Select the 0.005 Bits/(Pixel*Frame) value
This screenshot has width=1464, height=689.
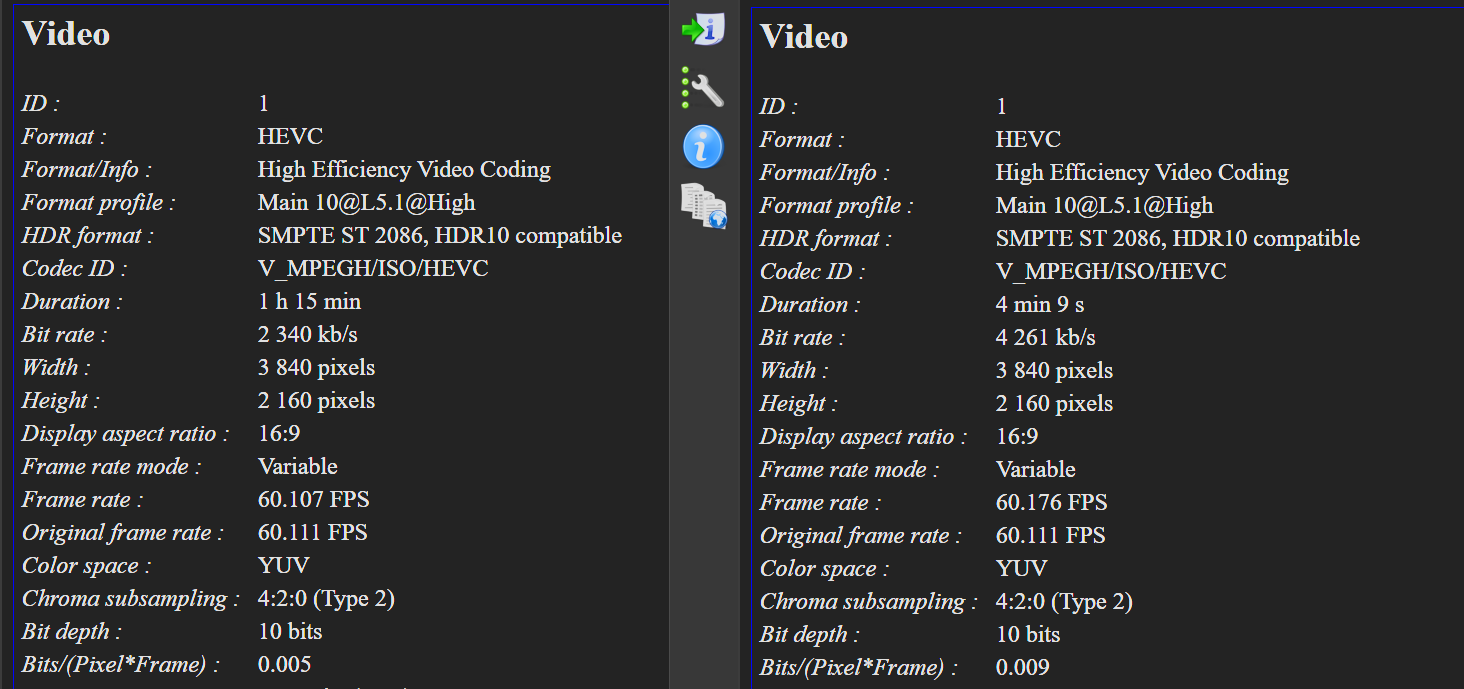pos(284,664)
